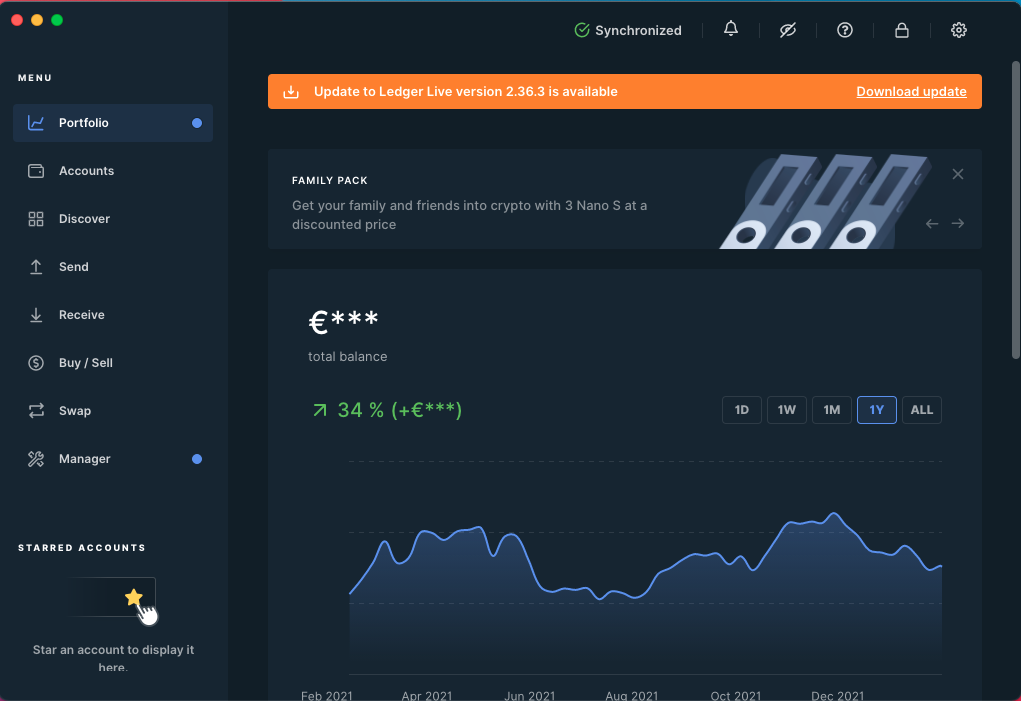Click Download update for version 2.36.3
The image size is (1021, 701).
click(911, 91)
